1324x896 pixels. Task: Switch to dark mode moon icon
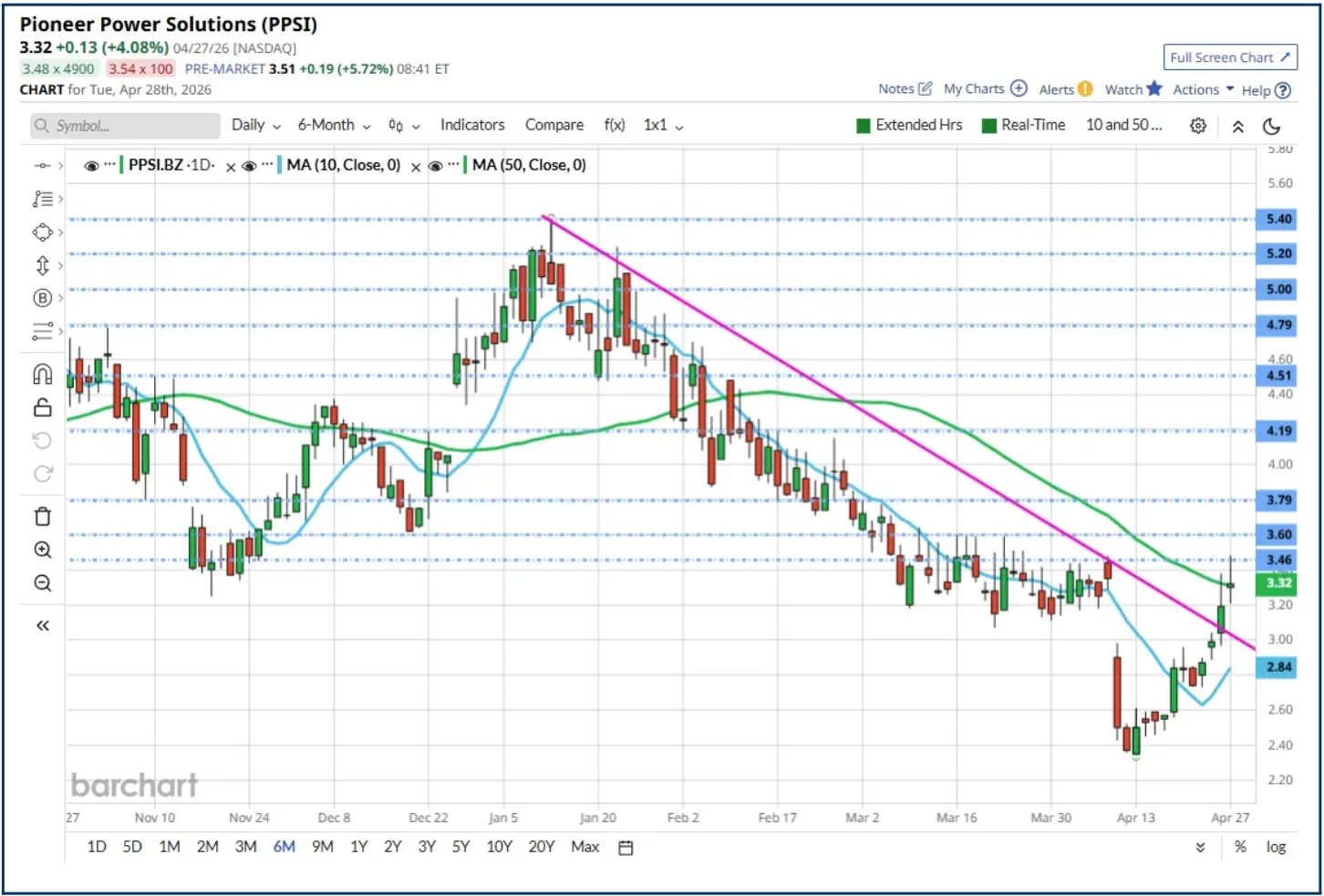coord(1272,126)
